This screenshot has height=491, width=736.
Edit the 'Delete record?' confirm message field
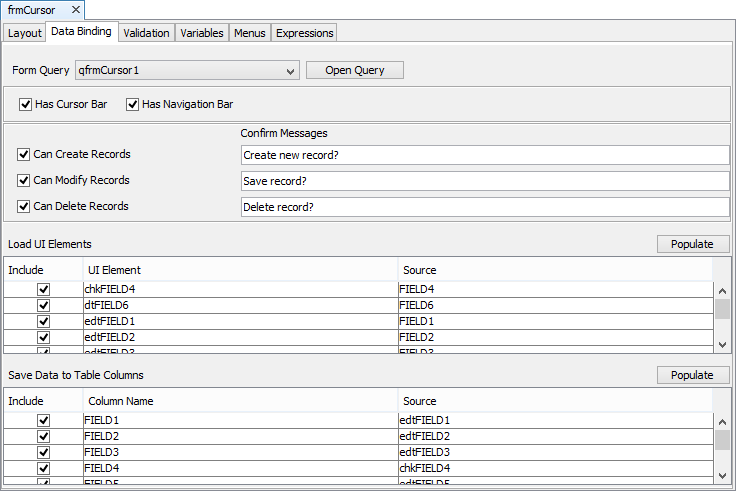(x=485, y=207)
